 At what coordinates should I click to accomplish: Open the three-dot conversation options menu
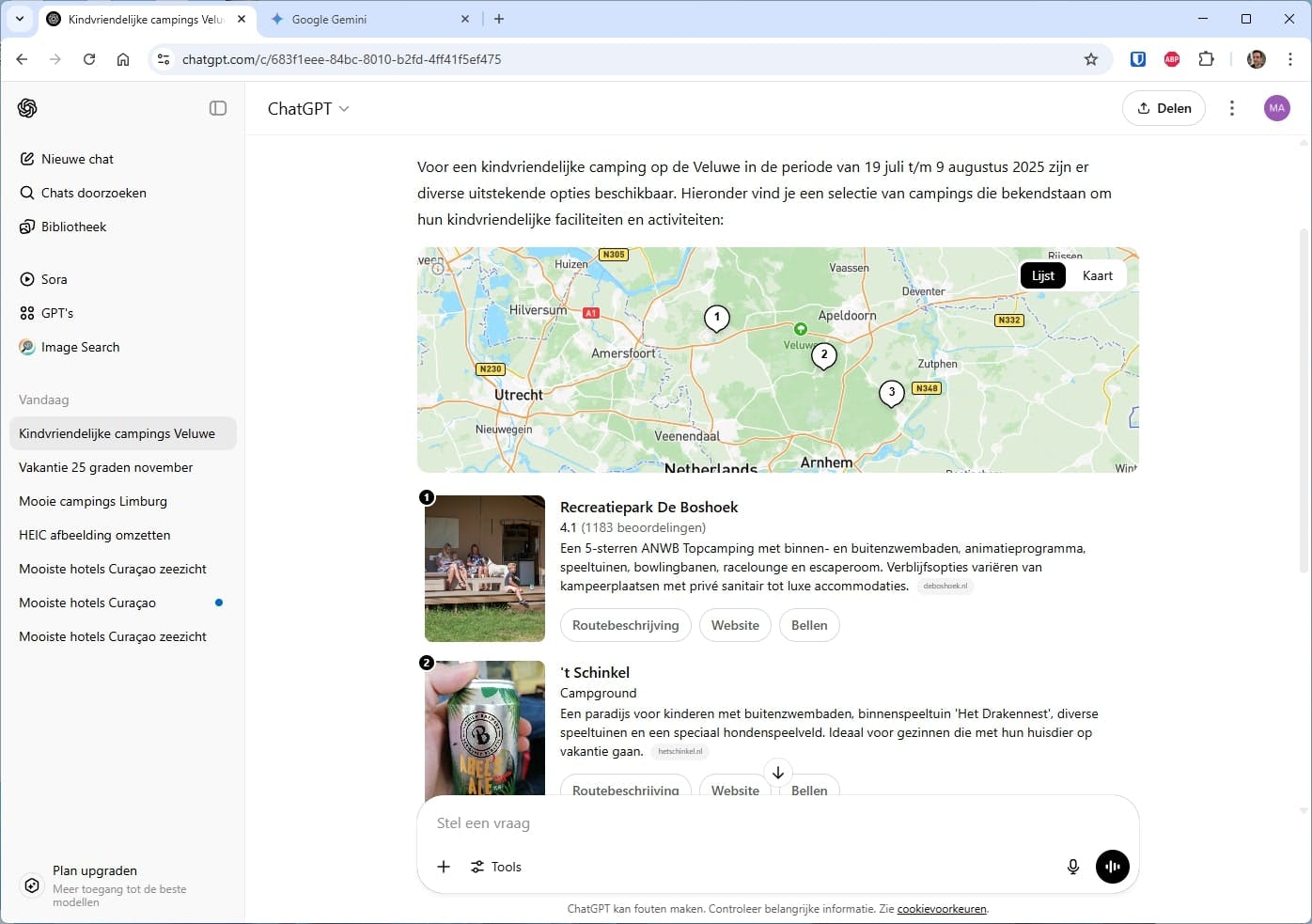point(1232,108)
